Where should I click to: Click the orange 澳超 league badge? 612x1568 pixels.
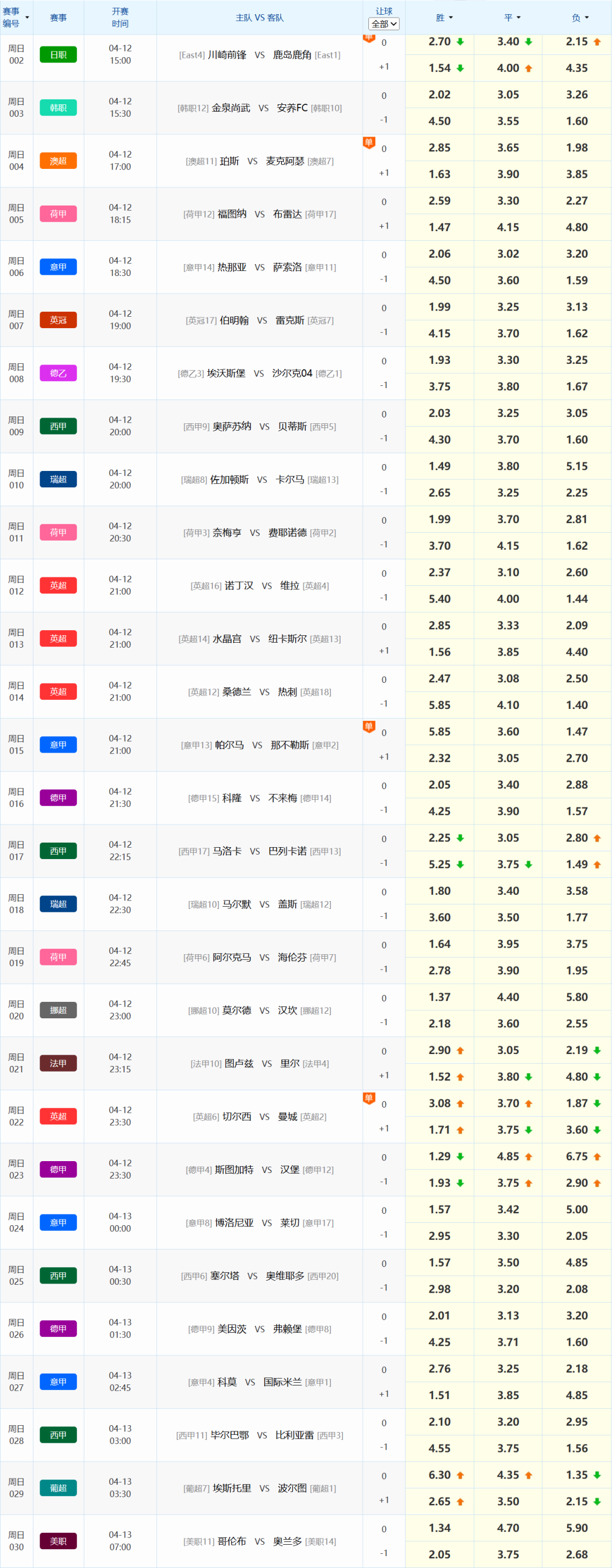point(58,161)
